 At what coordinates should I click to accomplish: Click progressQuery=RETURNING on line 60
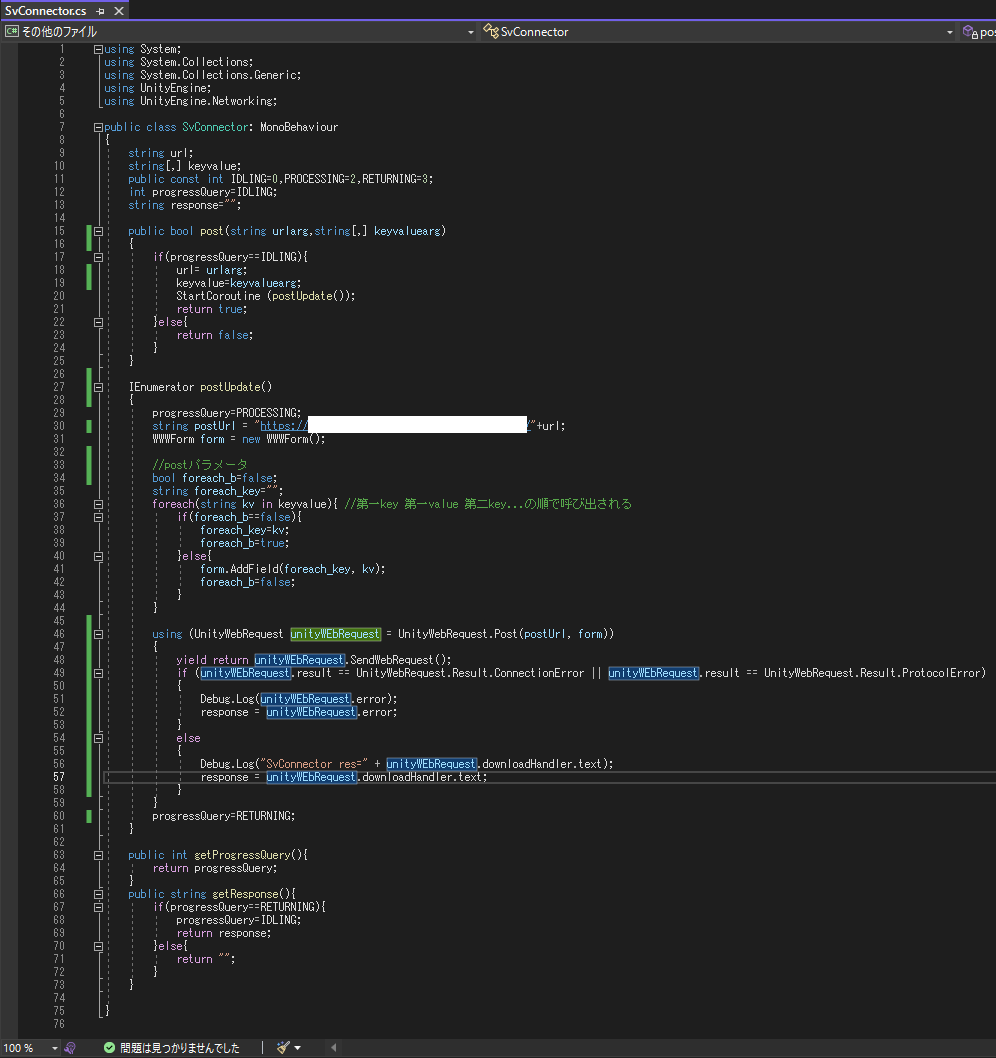(224, 816)
